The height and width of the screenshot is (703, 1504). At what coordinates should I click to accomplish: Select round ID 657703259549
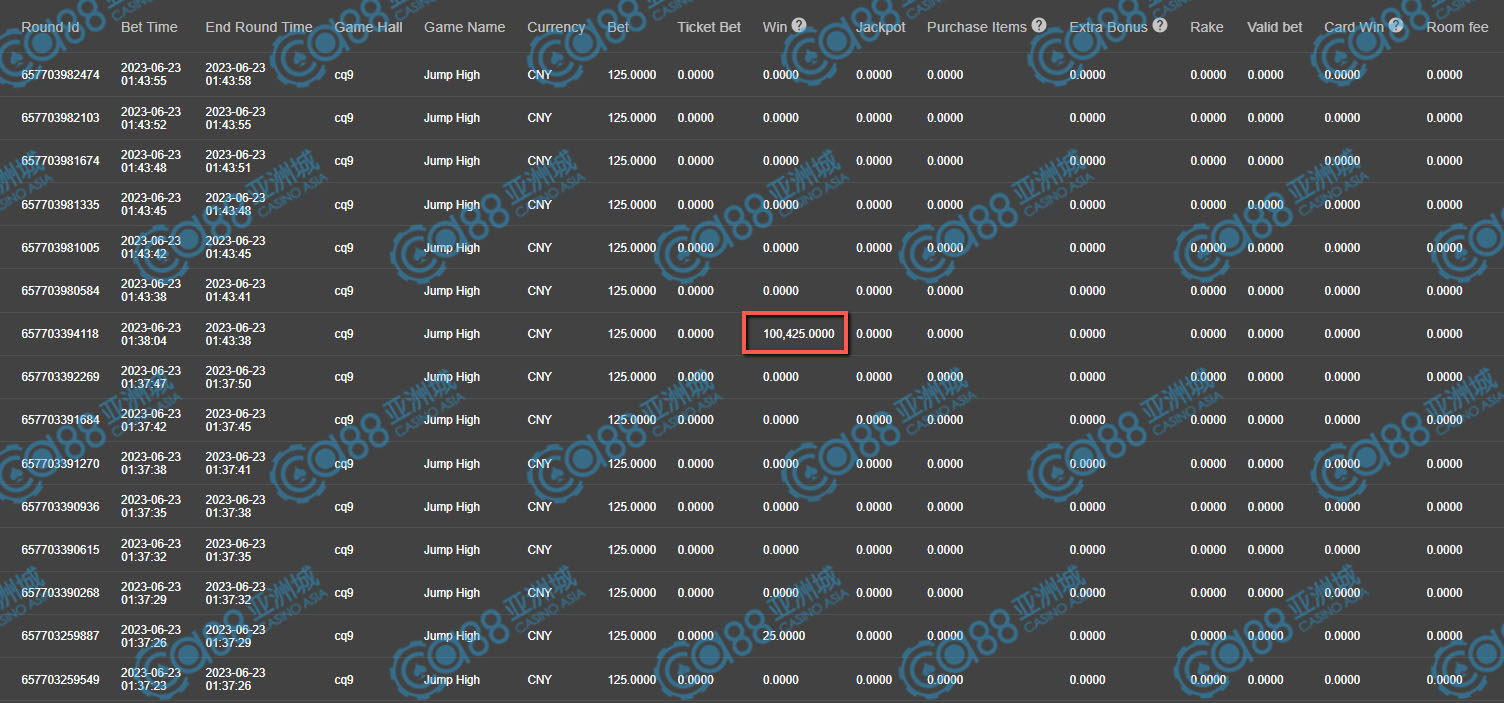[x=60, y=680]
